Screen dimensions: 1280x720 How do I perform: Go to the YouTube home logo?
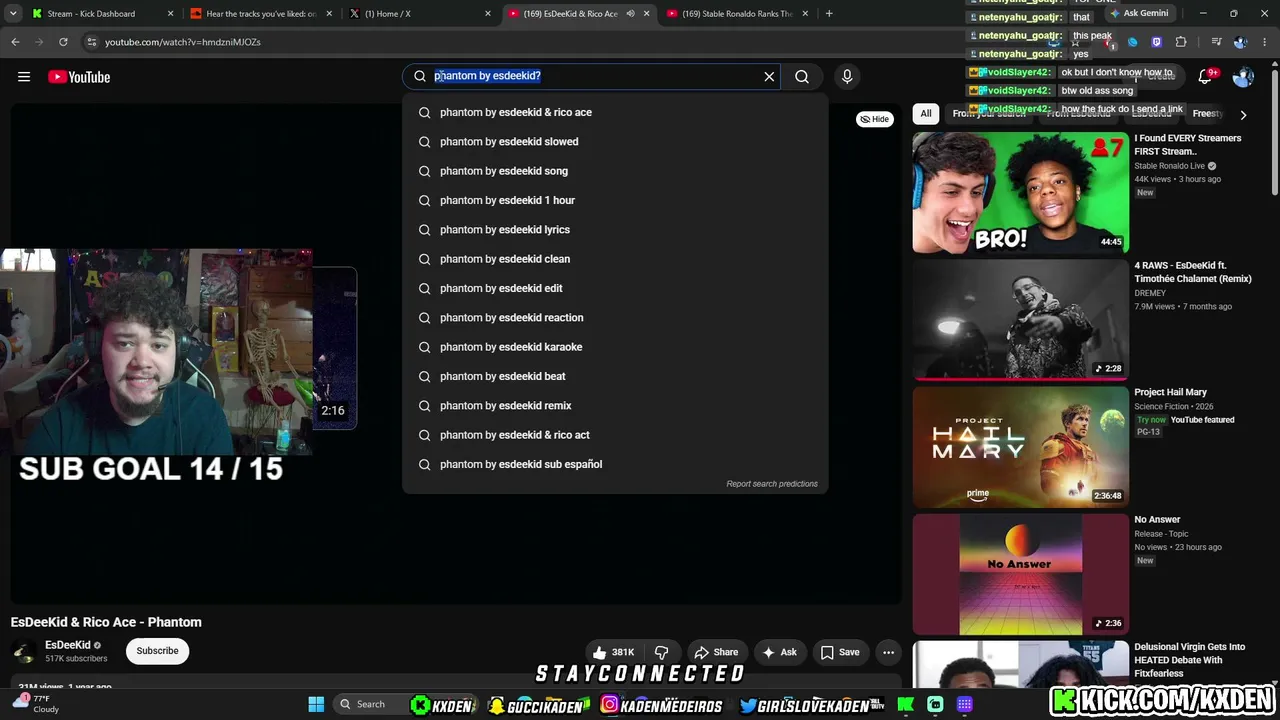pyautogui.click(x=79, y=77)
